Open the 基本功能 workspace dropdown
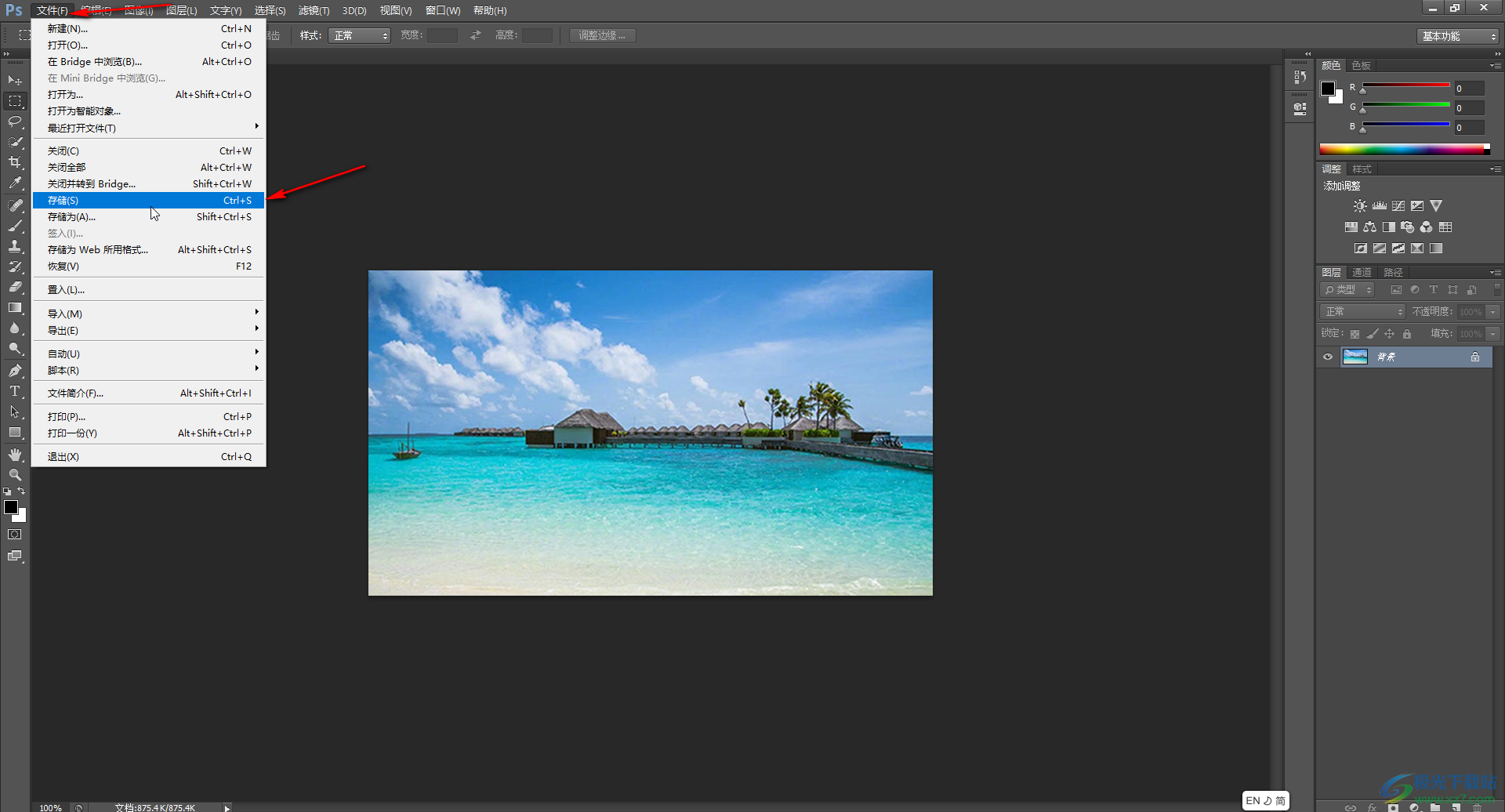The image size is (1505, 812). 1458,37
